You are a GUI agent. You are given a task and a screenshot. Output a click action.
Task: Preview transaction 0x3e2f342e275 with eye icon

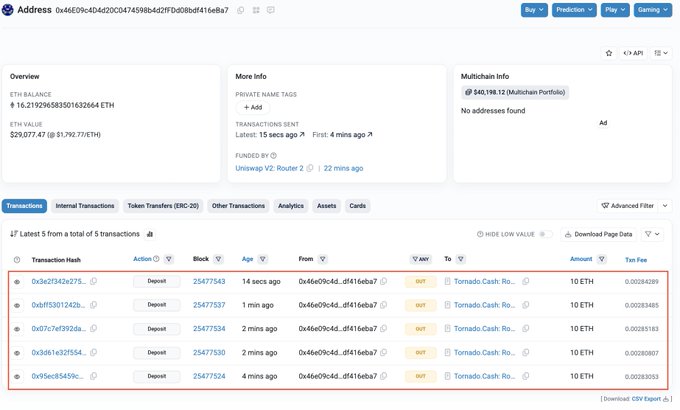(17, 282)
